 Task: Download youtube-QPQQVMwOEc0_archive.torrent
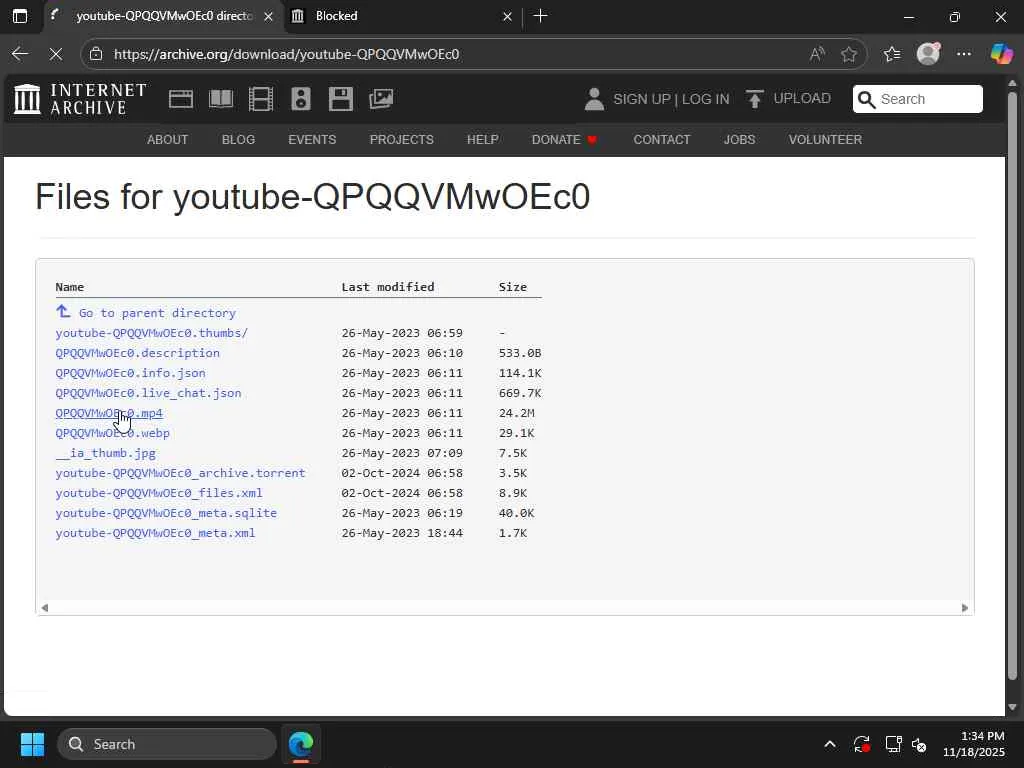(x=180, y=473)
